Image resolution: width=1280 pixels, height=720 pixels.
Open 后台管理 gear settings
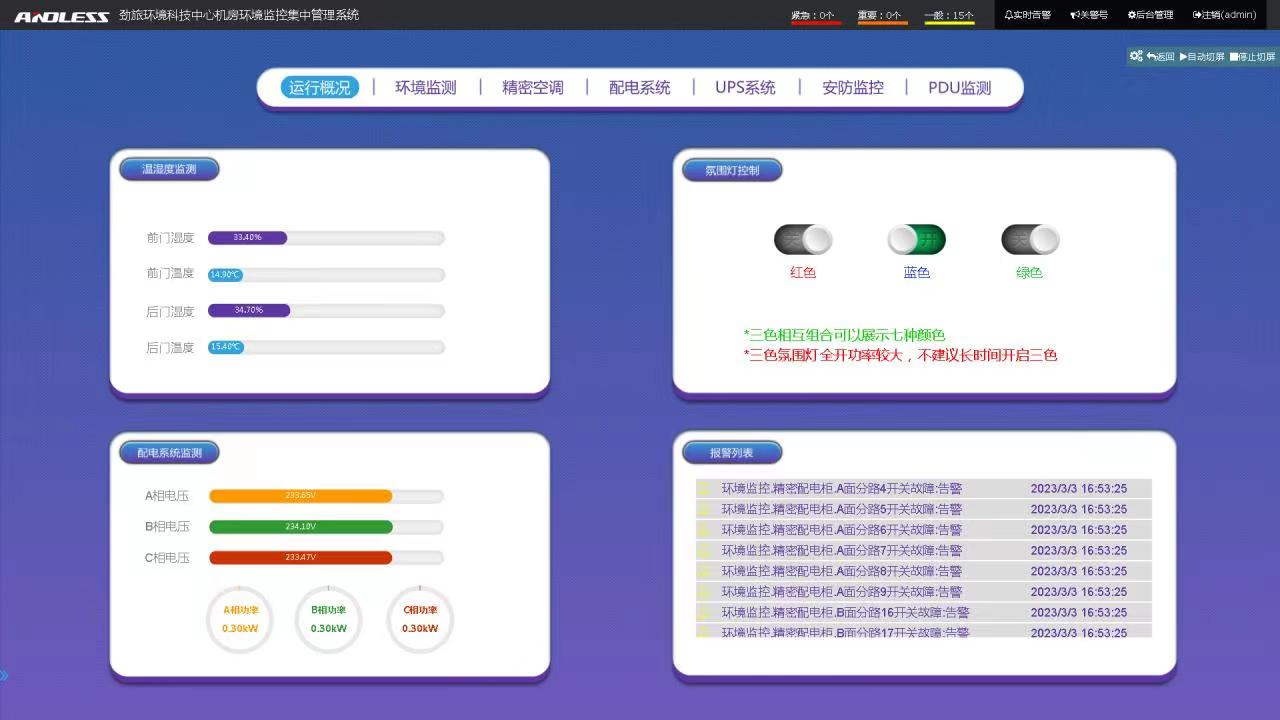click(1132, 15)
